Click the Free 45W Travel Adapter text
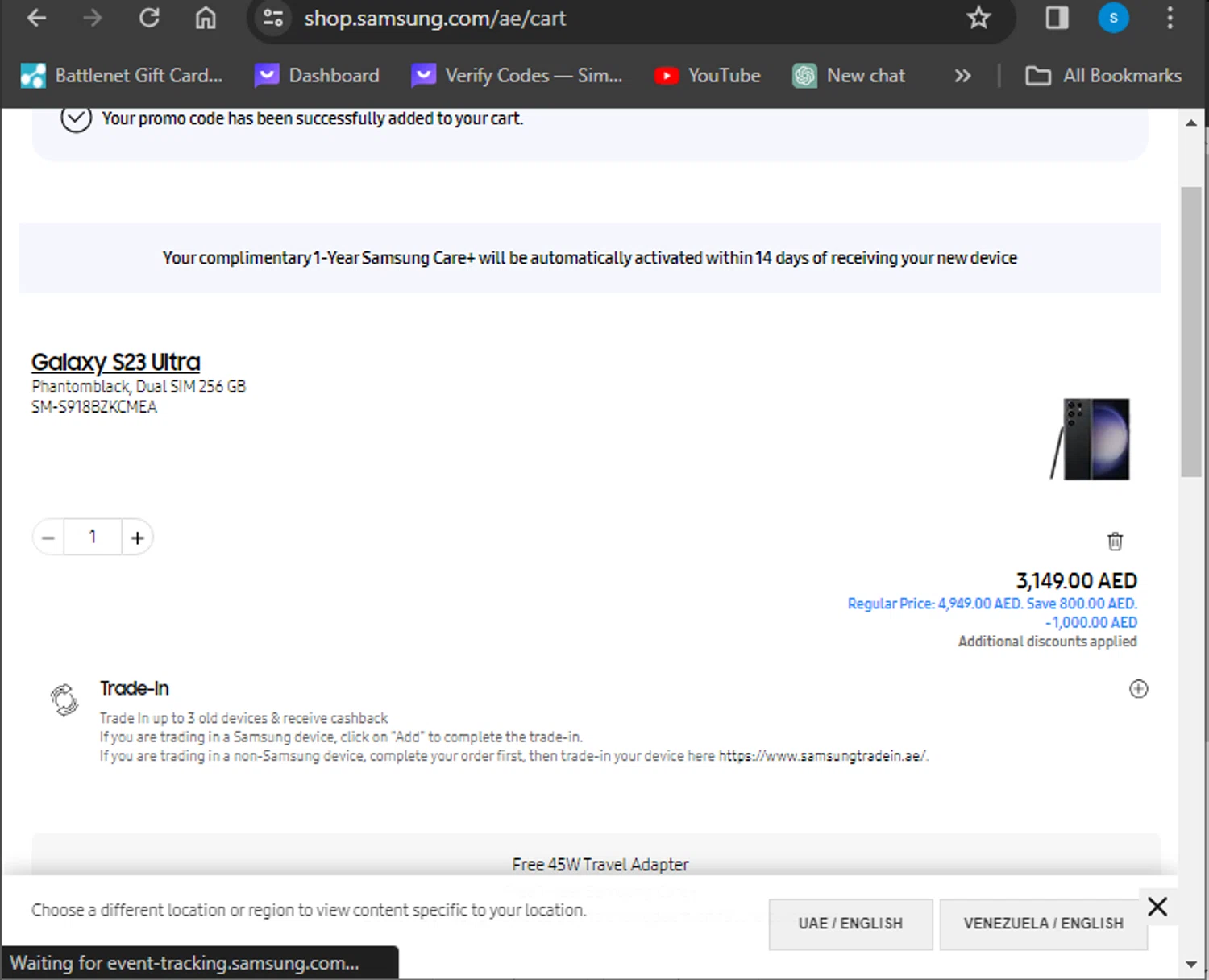1209x980 pixels. [x=600, y=865]
